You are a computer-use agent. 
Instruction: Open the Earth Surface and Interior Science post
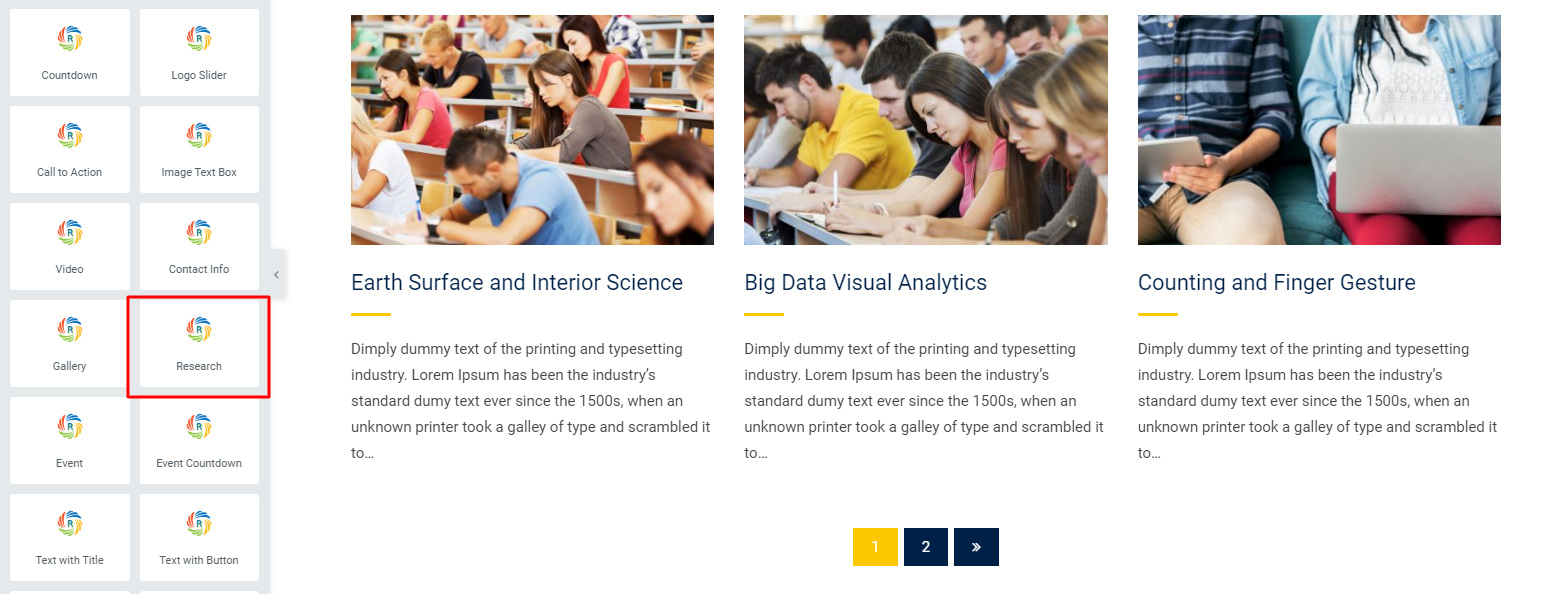click(517, 283)
